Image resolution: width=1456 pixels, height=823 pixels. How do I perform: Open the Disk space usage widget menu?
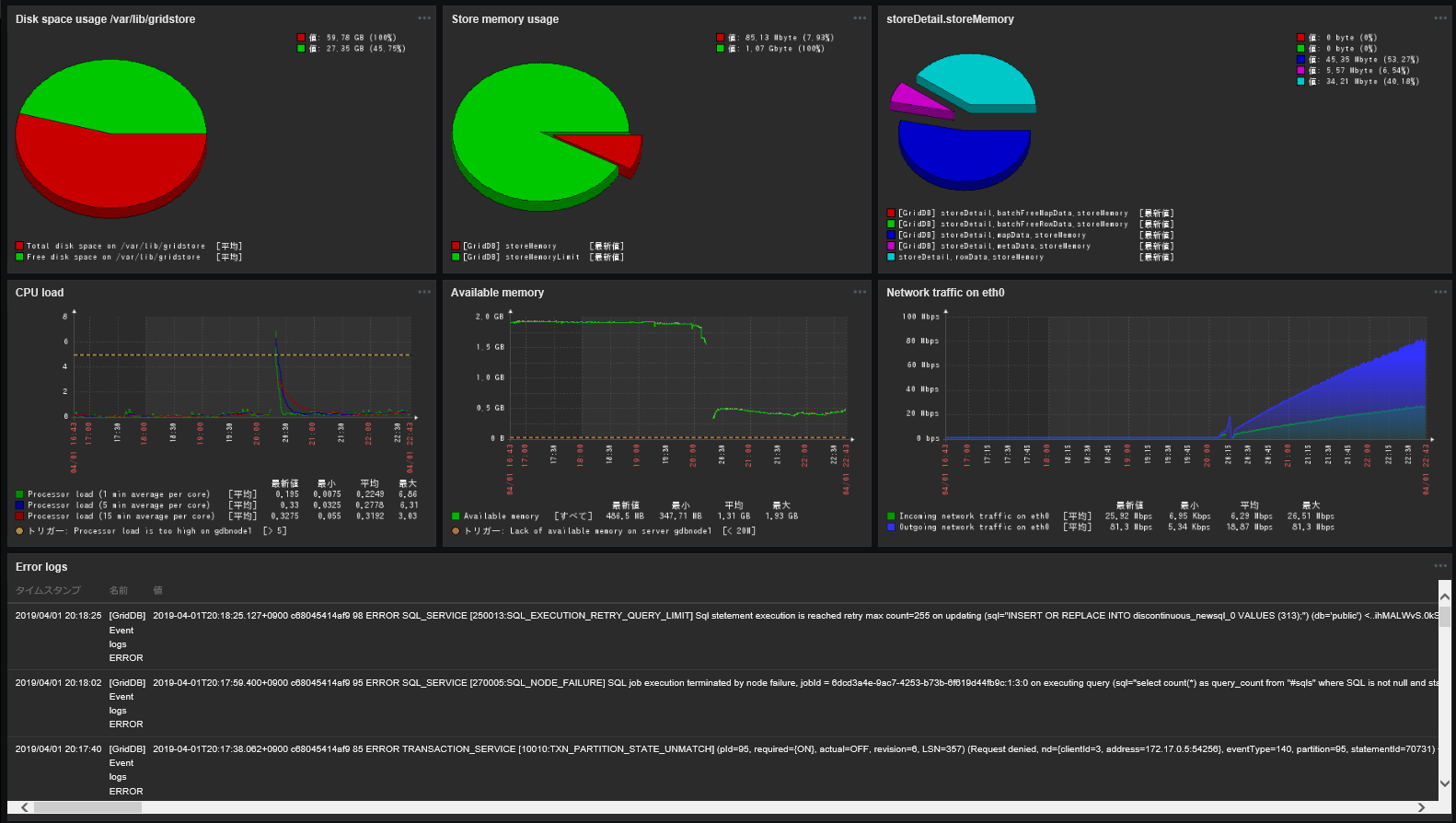point(423,18)
